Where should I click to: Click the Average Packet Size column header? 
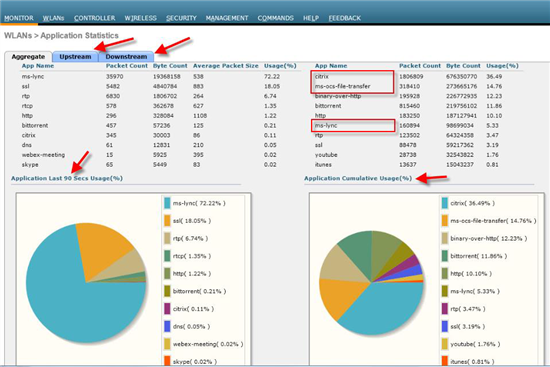226,66
